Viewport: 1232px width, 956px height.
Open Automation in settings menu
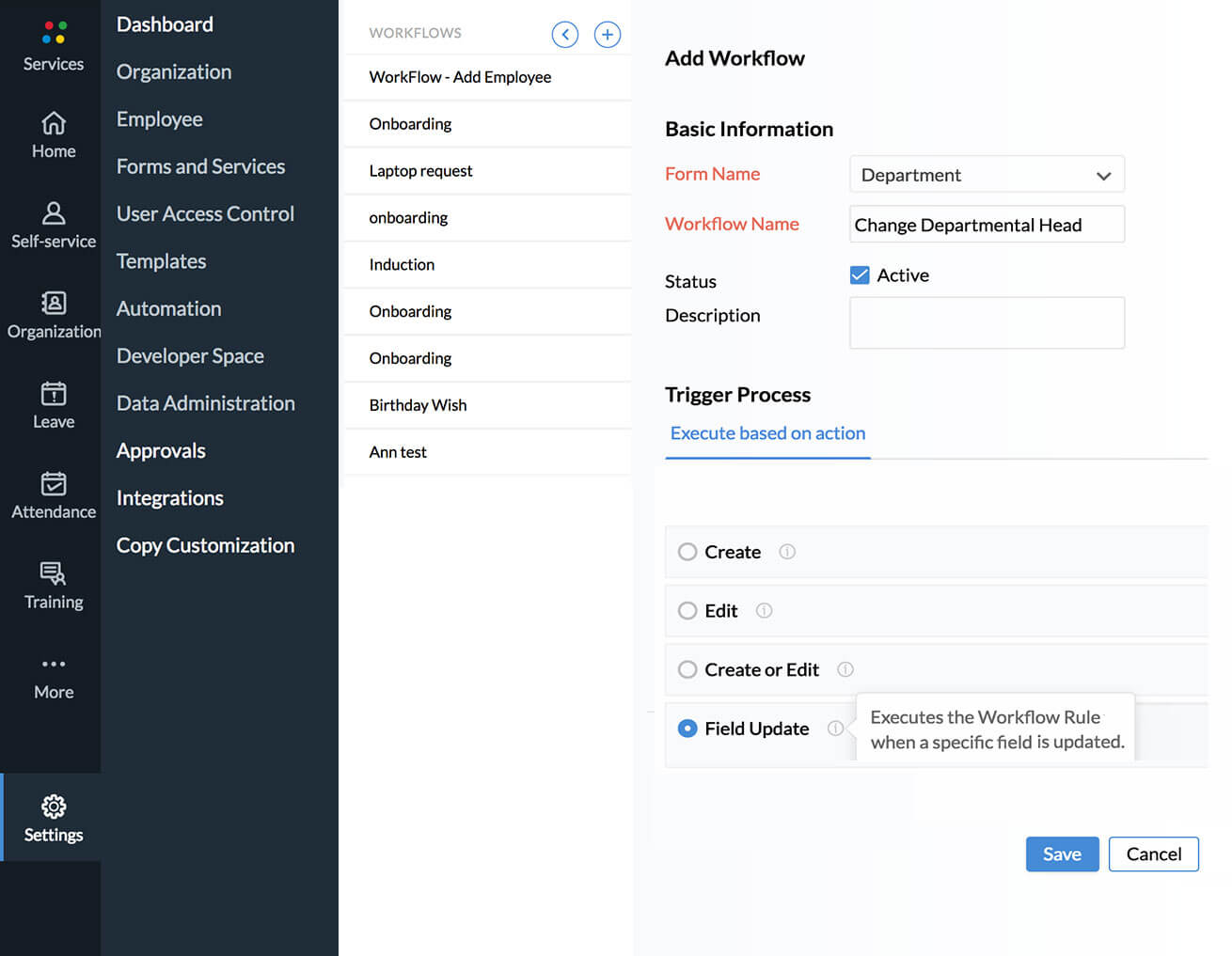[x=169, y=308]
